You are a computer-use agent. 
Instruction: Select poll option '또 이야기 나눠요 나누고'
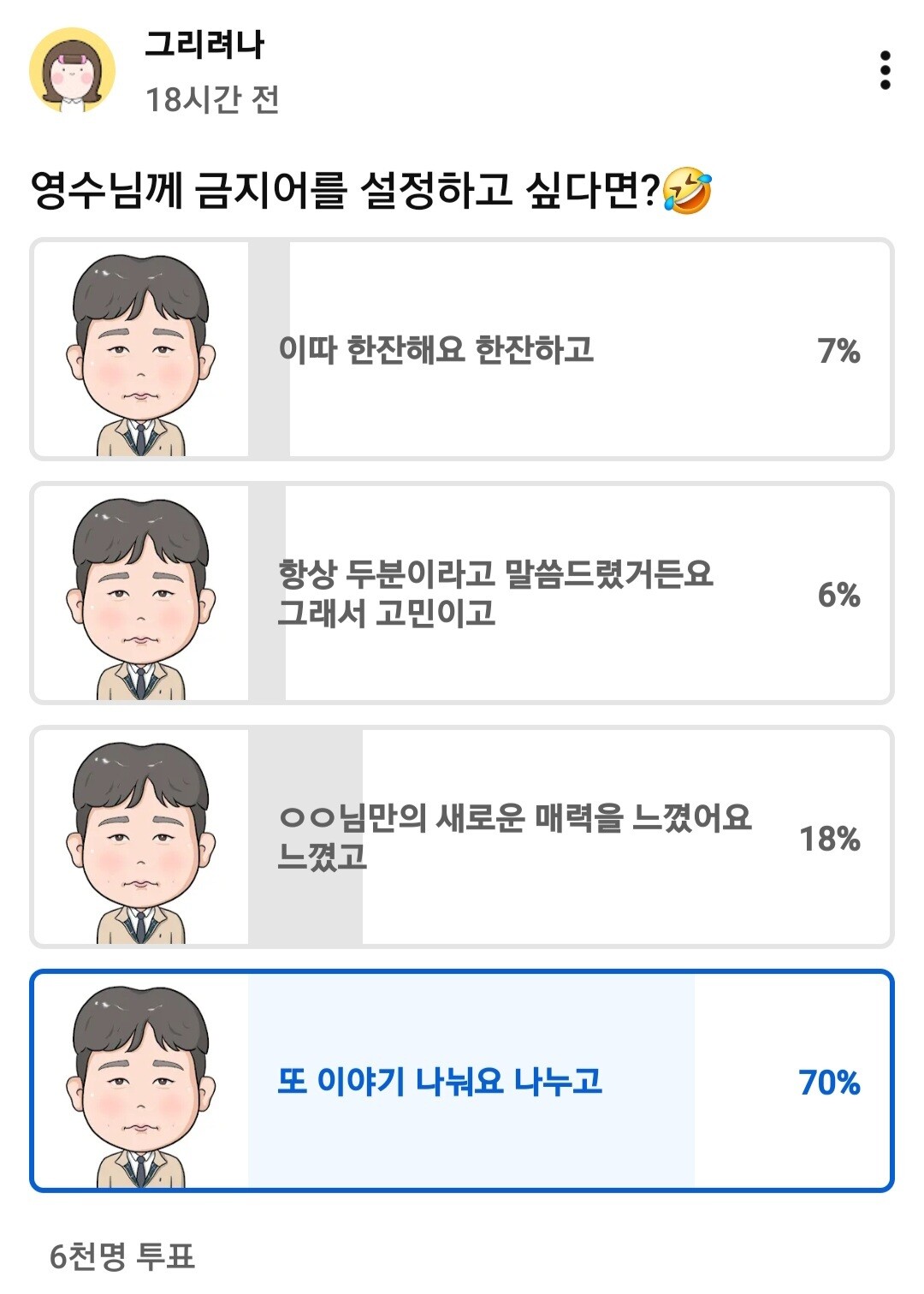tap(440, 1082)
